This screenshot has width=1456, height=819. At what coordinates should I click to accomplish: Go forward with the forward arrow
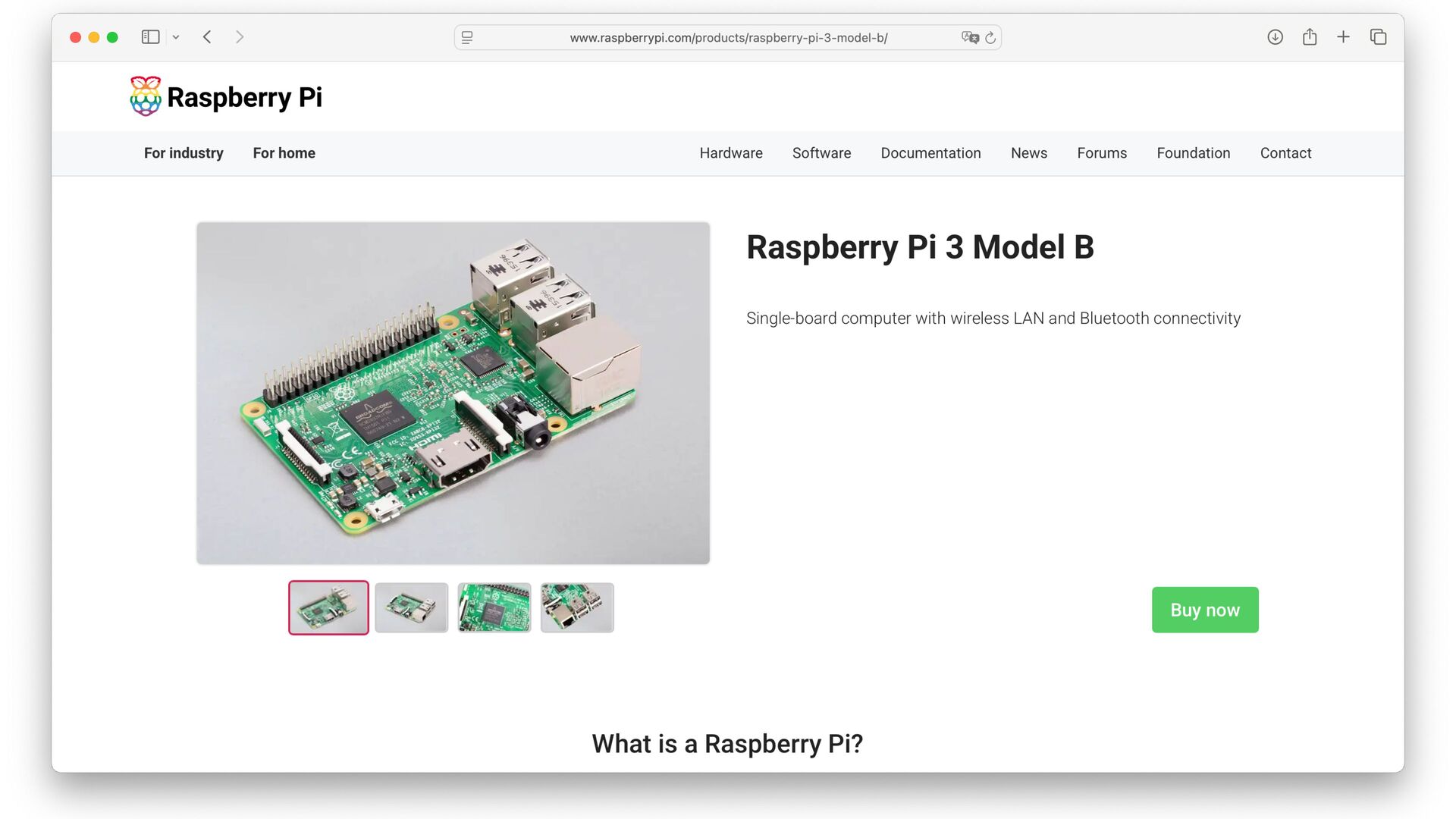pos(240,37)
